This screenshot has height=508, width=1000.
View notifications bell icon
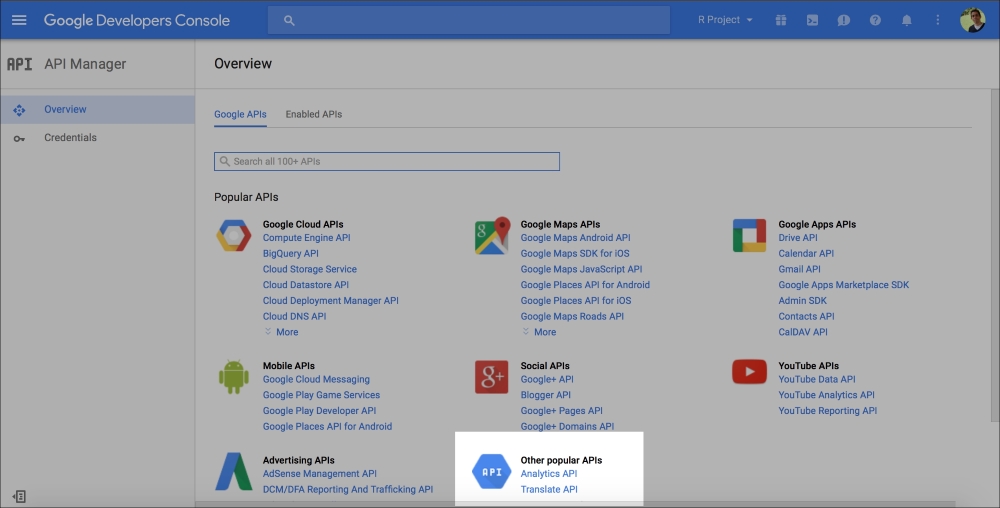(x=906, y=20)
